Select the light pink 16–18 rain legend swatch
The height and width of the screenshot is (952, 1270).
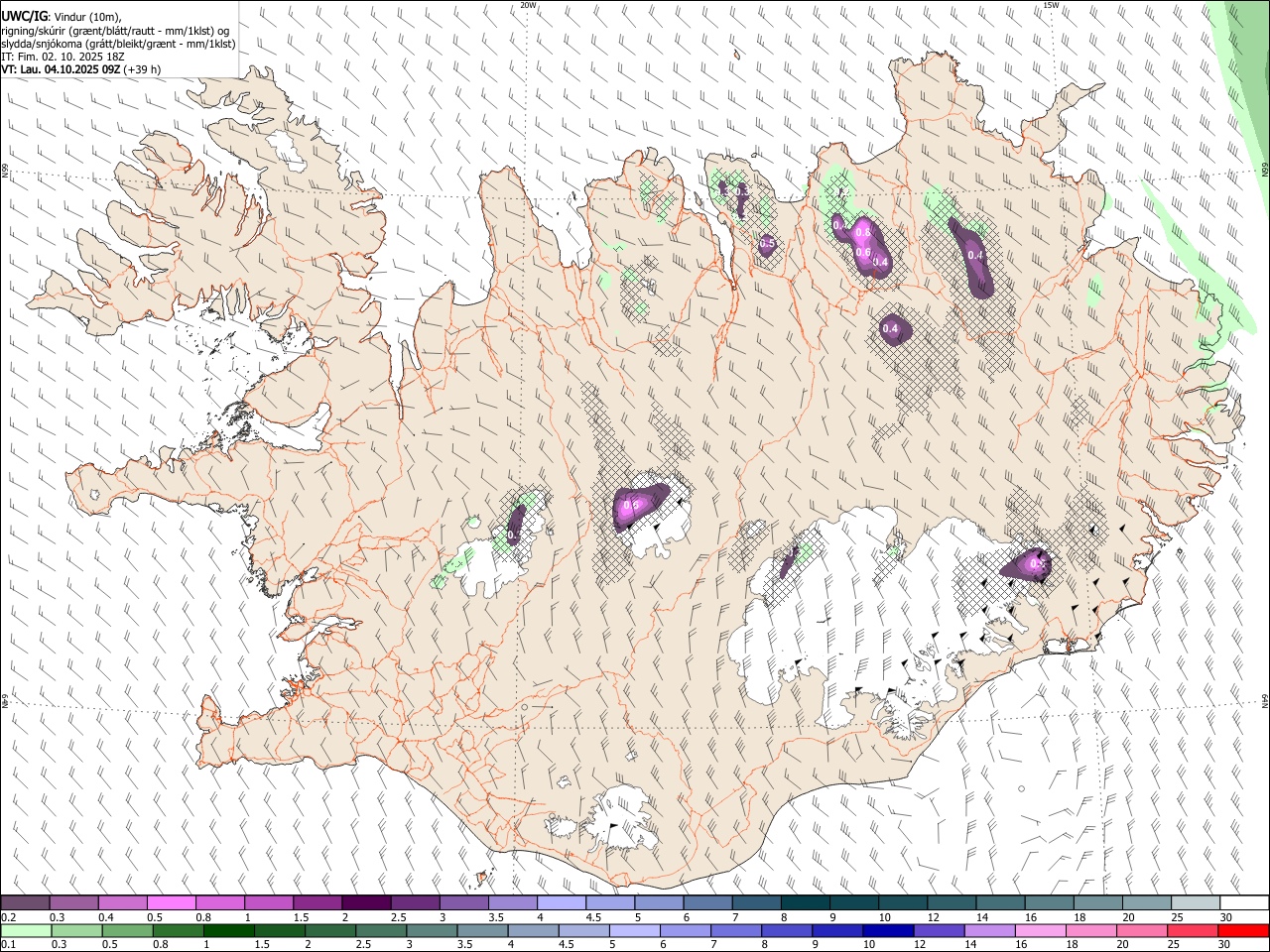coord(1039,930)
